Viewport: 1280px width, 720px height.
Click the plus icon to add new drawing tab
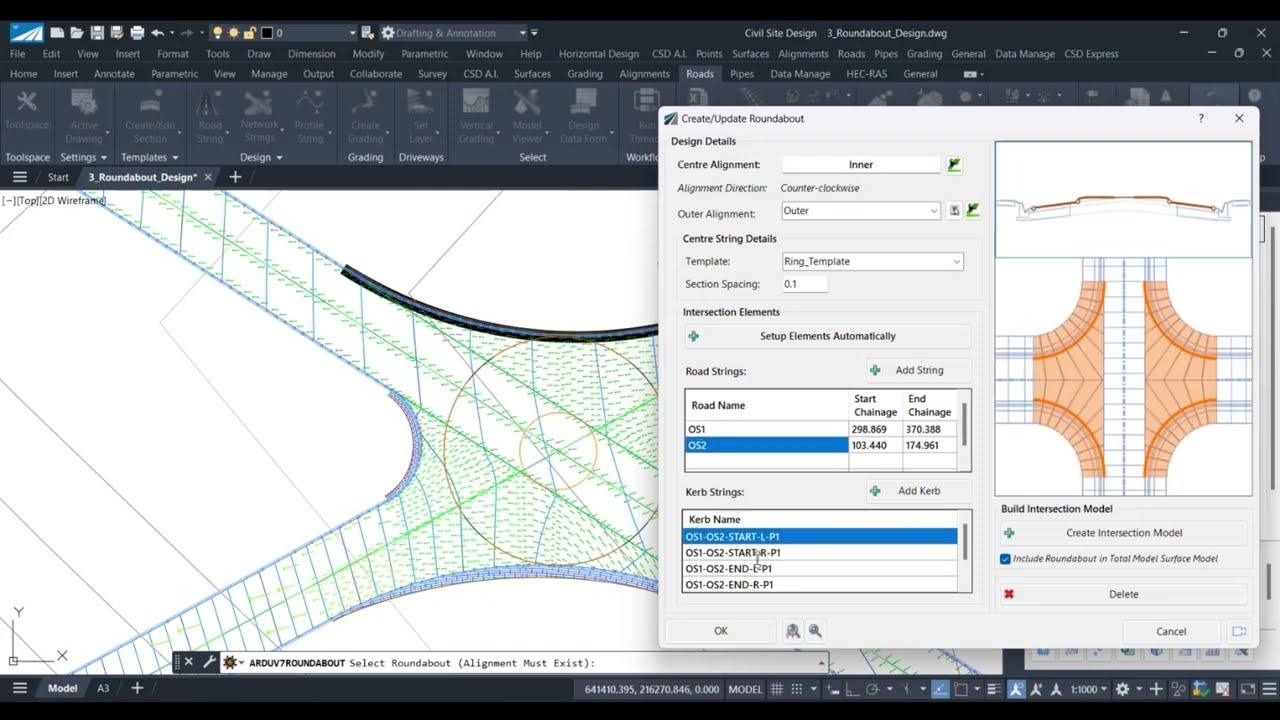coord(235,177)
